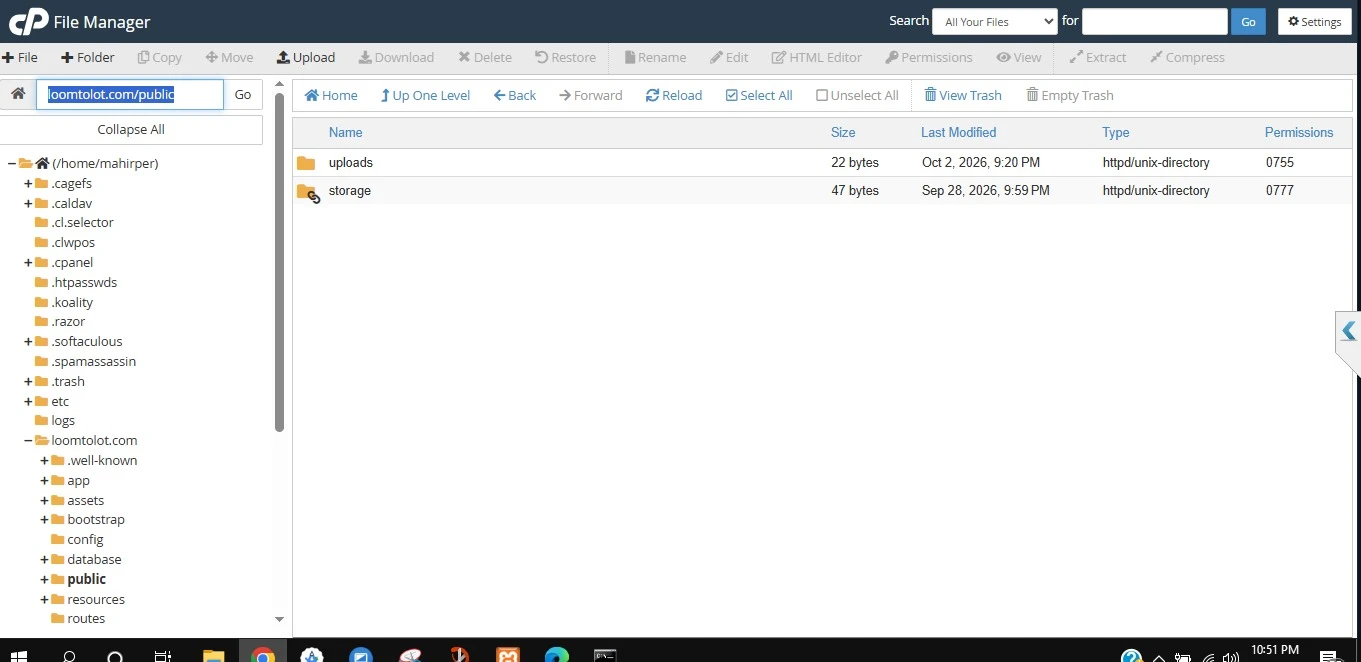
Task: Create a new File from the toolbar
Action: (20, 57)
